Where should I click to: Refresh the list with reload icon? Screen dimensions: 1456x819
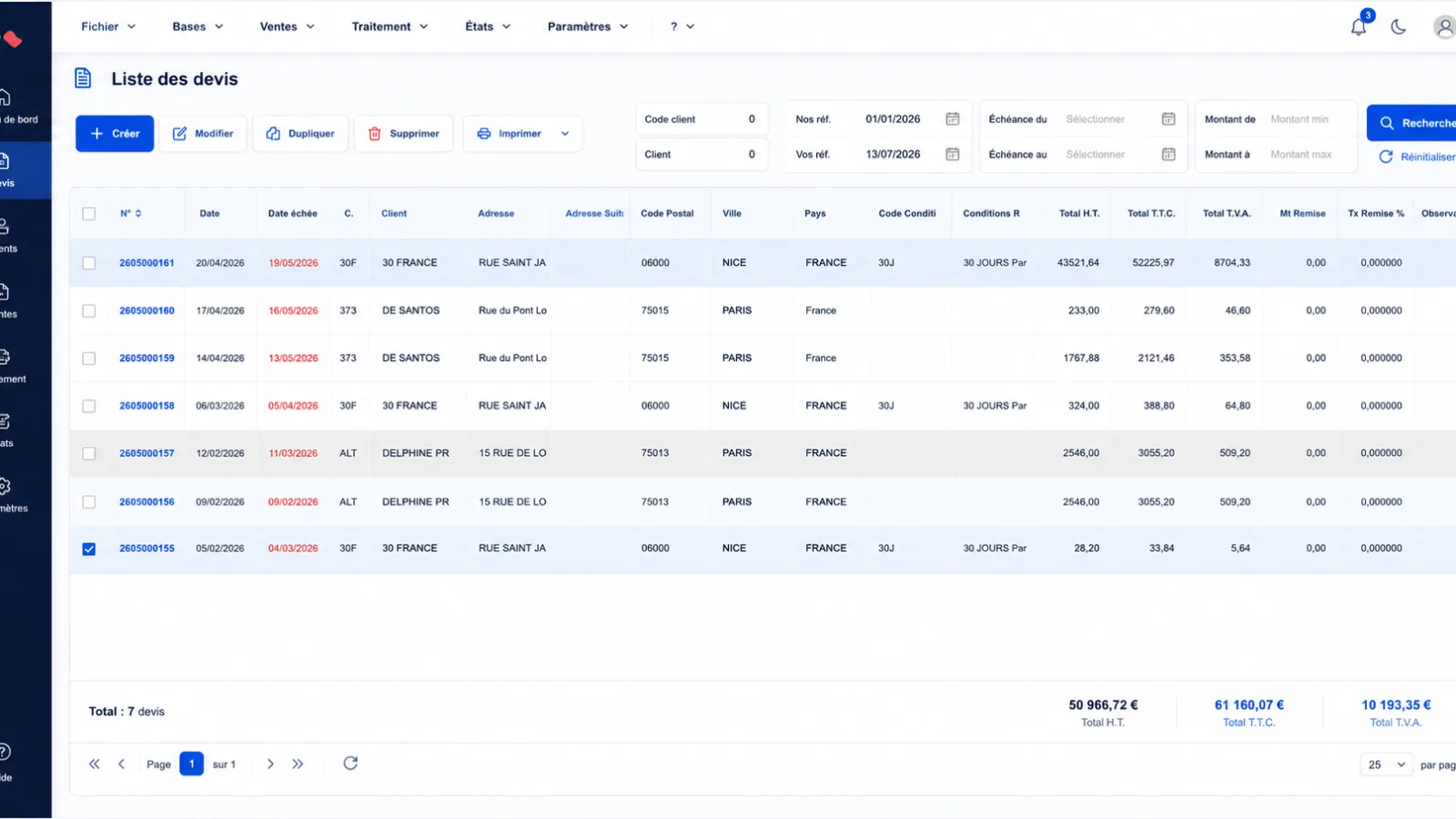click(350, 763)
